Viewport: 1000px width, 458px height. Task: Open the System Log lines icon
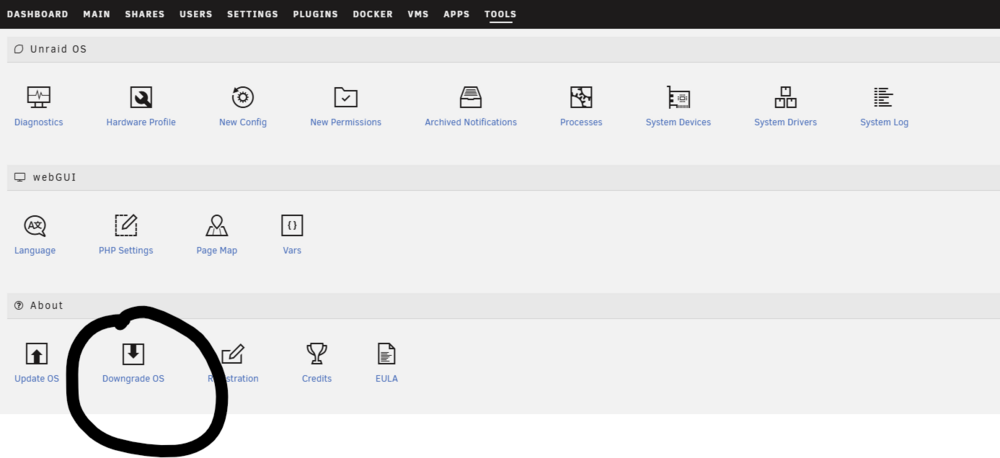[883, 97]
